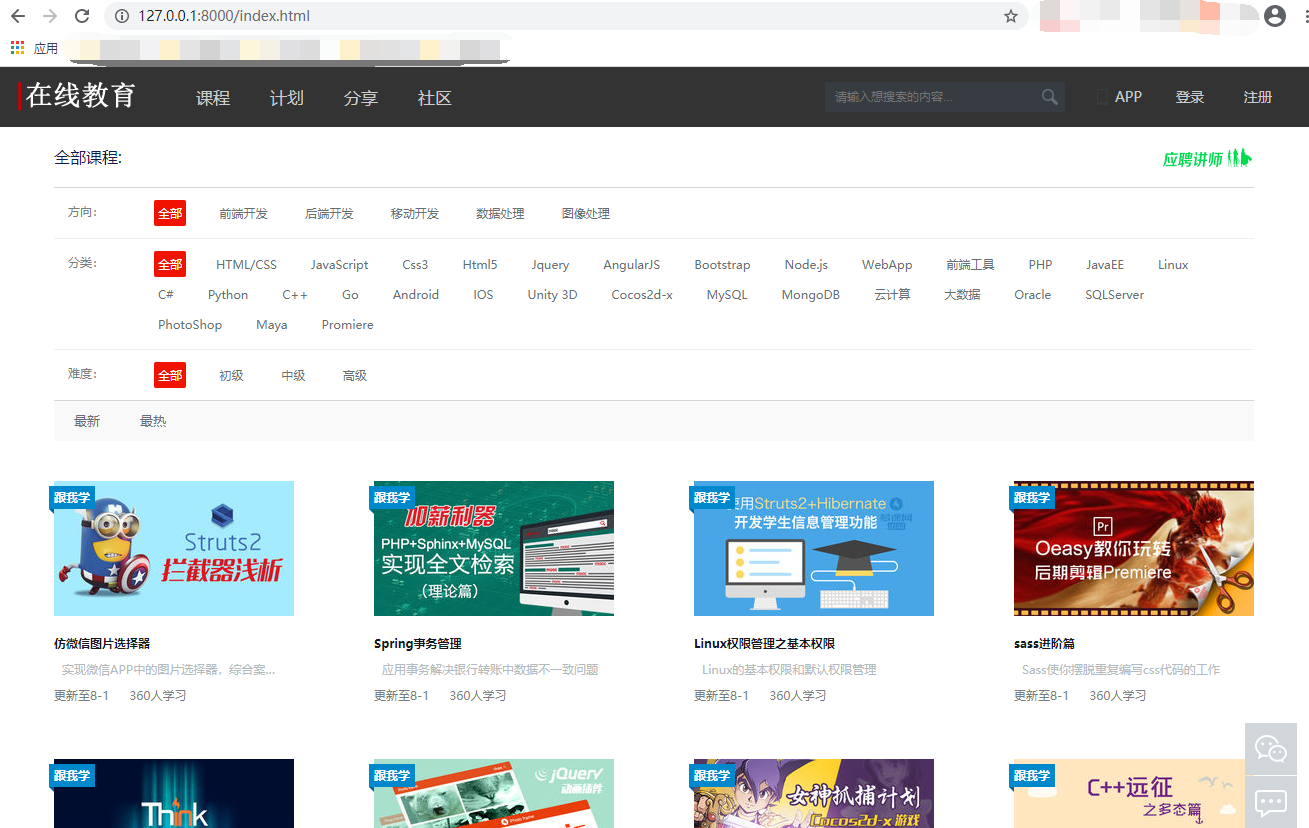Viewport: 1309px width, 828px height.
Task: Click the course search input field
Action: click(932, 97)
